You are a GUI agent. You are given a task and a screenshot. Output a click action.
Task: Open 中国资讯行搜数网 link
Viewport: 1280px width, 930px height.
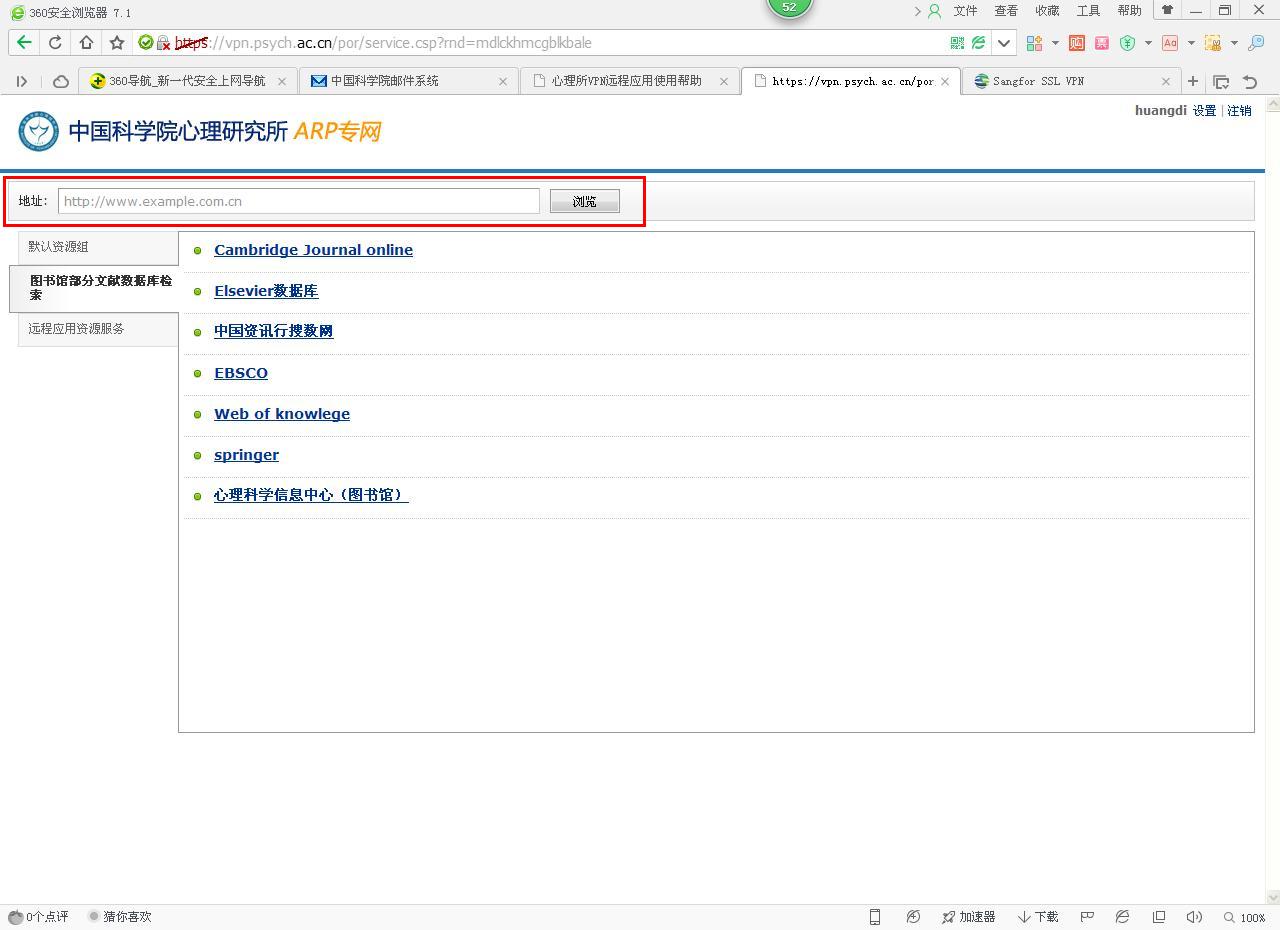click(x=274, y=331)
